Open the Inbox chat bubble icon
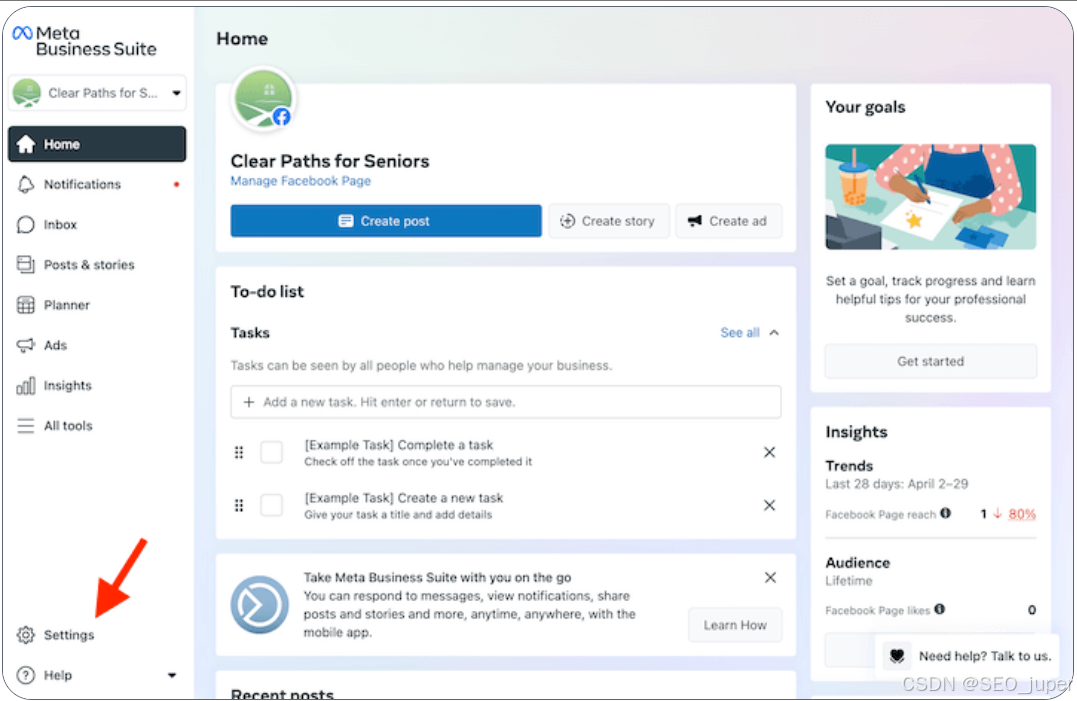1077x701 pixels. [x=26, y=225]
